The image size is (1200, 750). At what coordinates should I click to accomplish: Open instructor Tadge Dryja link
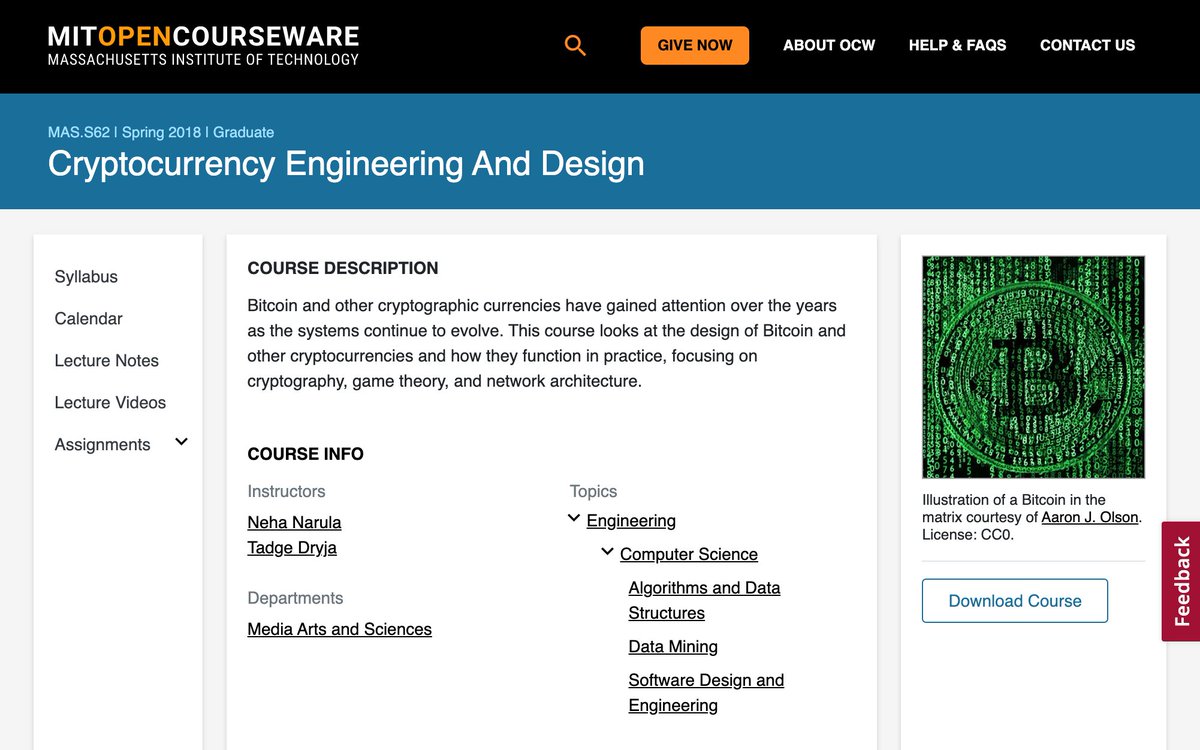pyautogui.click(x=292, y=548)
